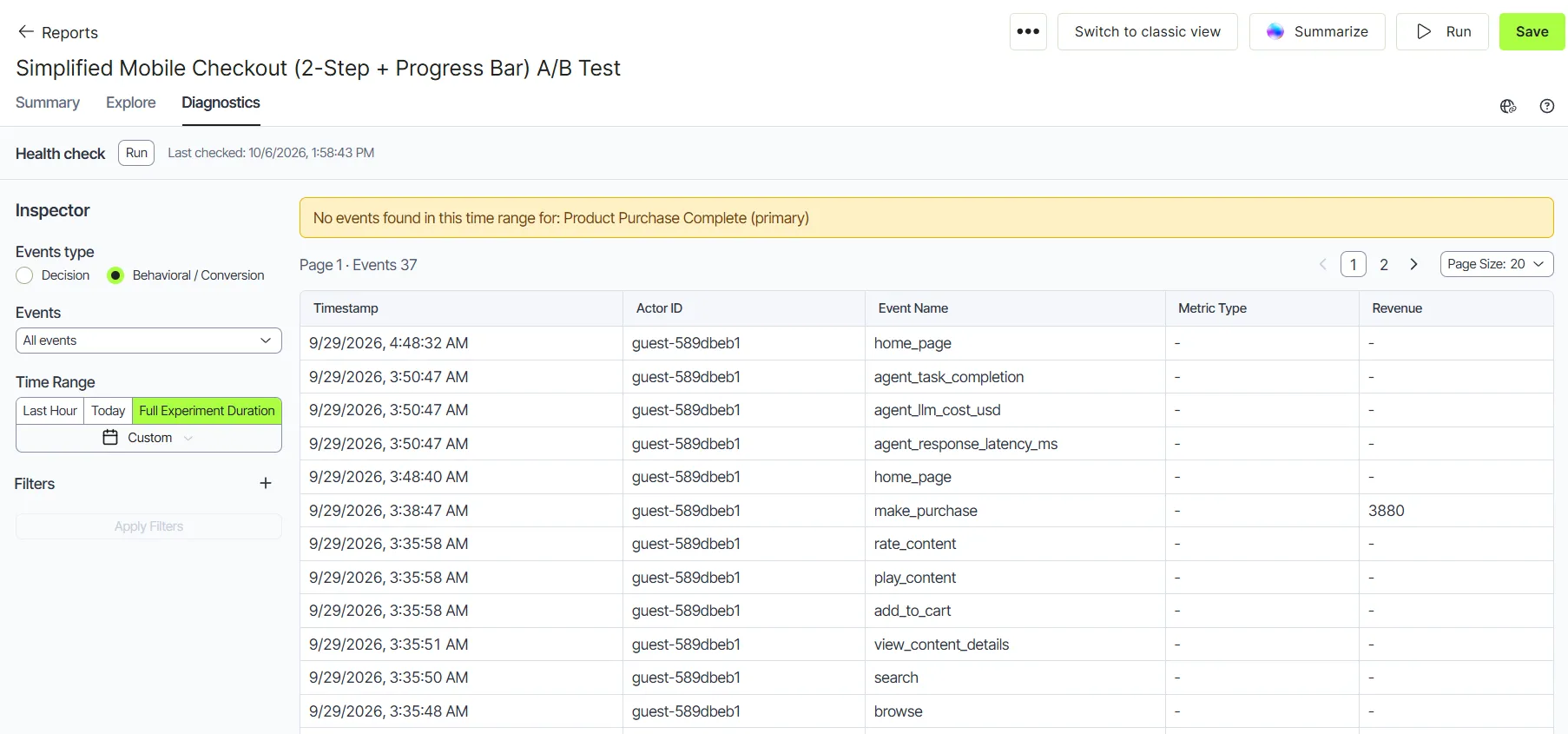Add a filter with the plus icon
Viewport: 1568px width, 734px height.
266,484
